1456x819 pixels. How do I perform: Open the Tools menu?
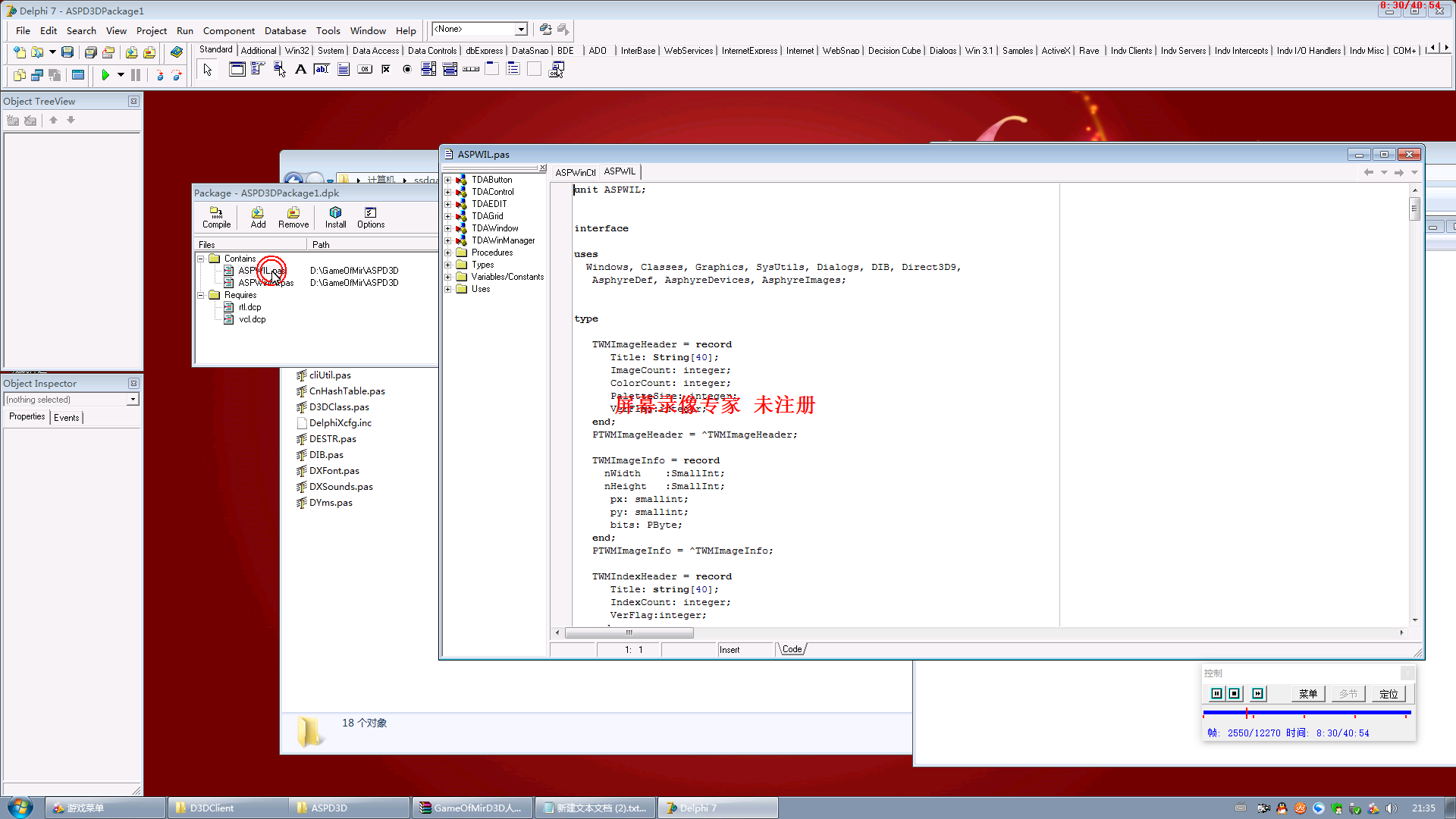328,30
